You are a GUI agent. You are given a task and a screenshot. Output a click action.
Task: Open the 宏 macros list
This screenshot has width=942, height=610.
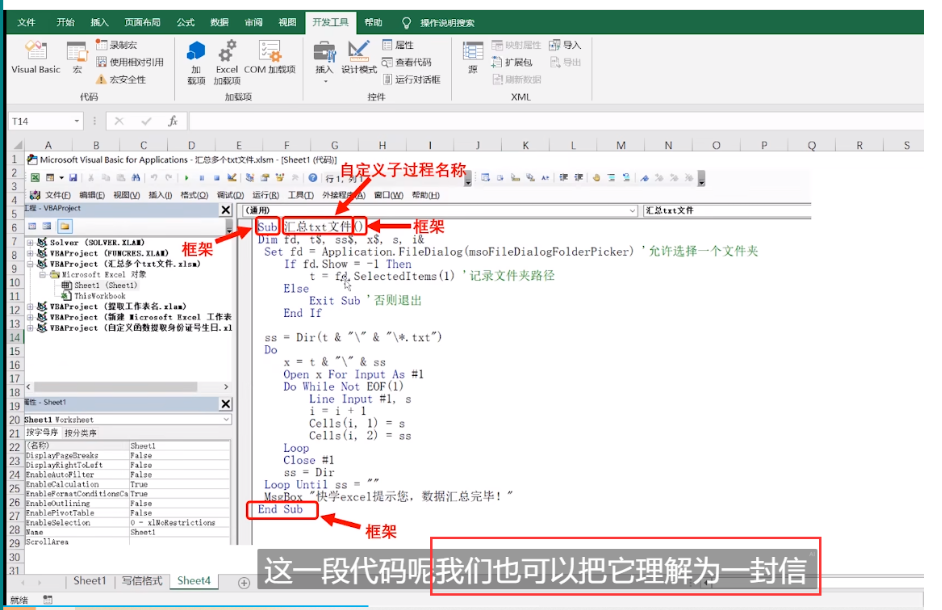tap(77, 58)
